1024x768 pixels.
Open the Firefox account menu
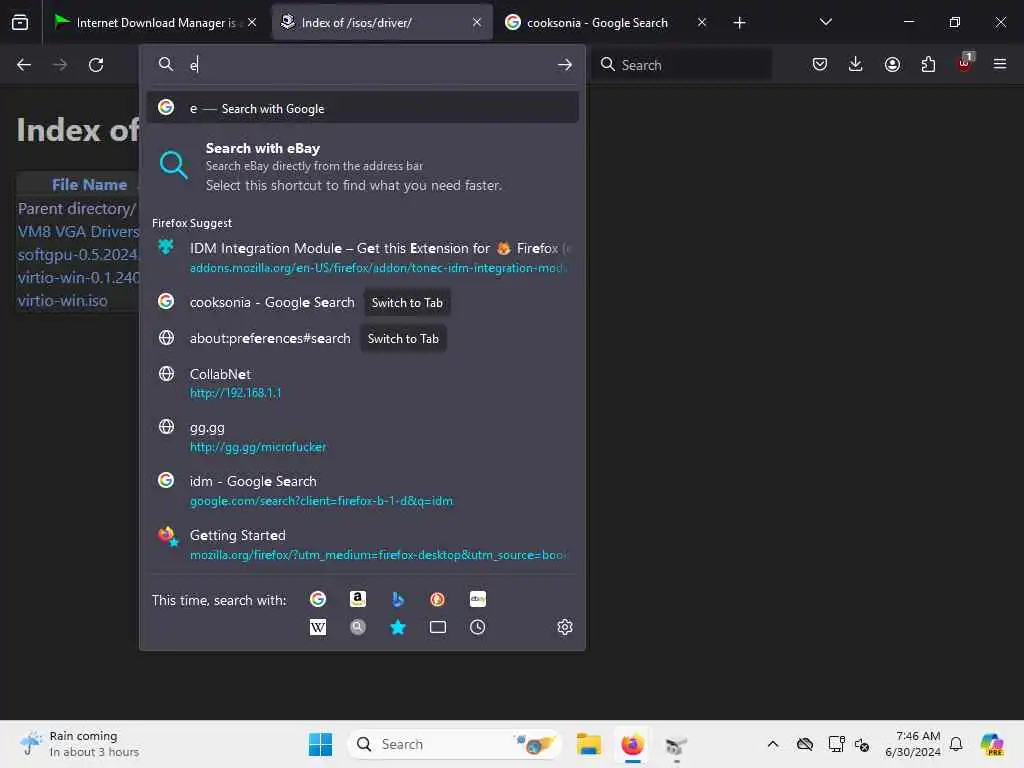892,64
